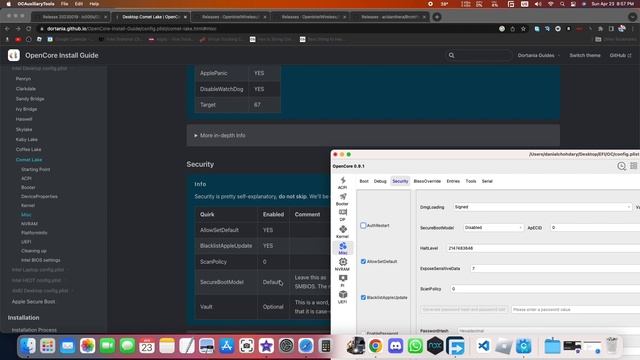Click the ExposeSensitiveData input field

pyautogui.click(x=555, y=268)
